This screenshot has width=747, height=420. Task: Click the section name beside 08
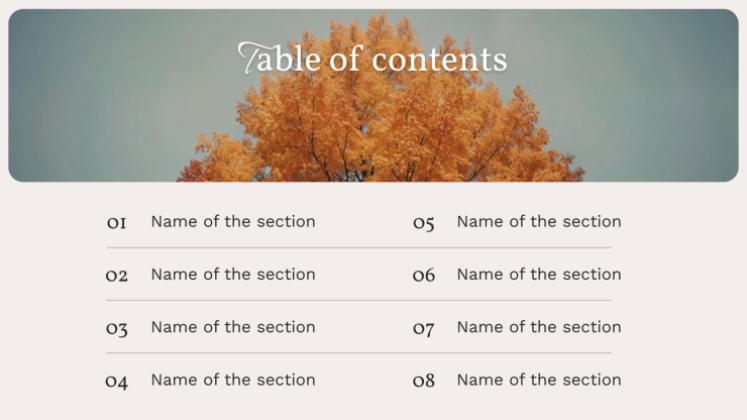click(x=539, y=380)
